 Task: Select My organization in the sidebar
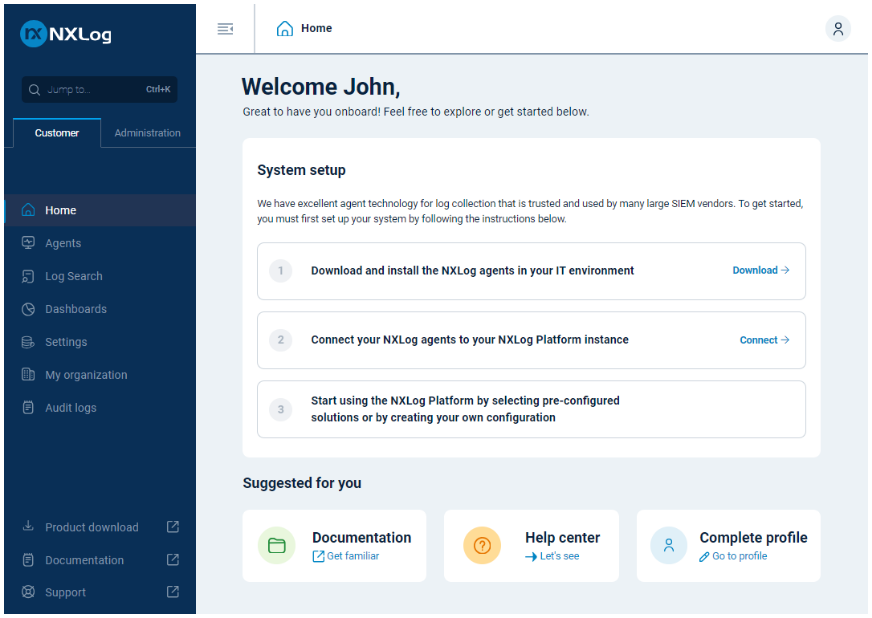click(x=100, y=374)
